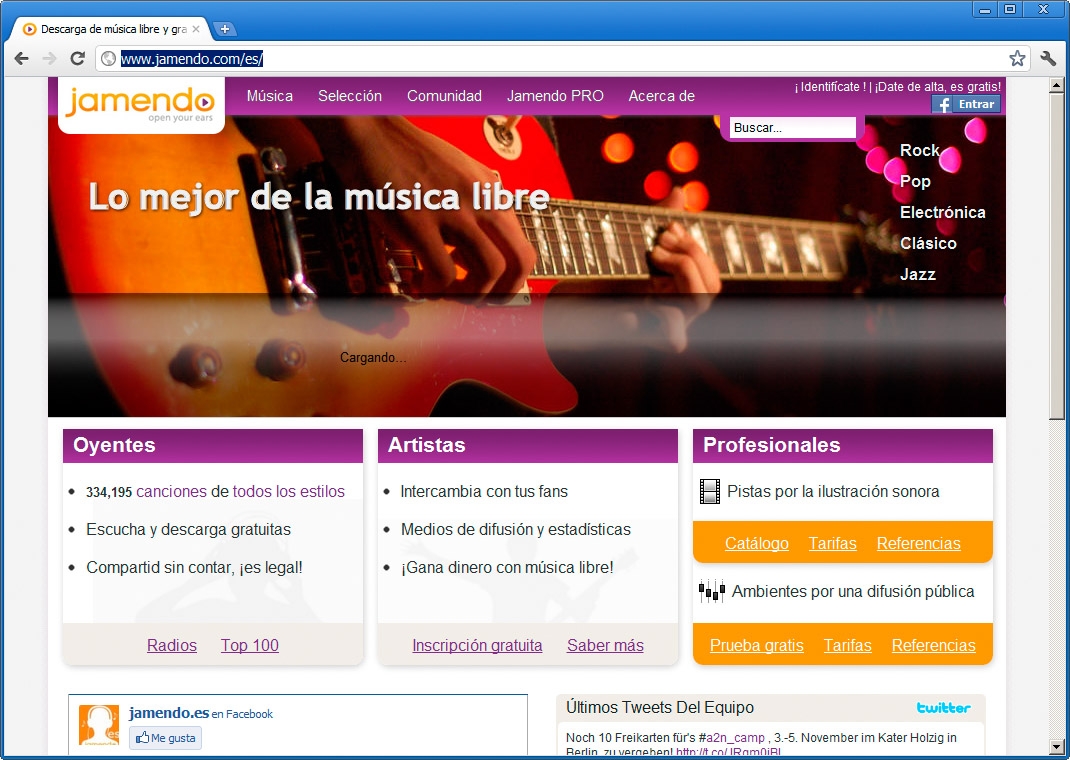Image resolution: width=1070 pixels, height=760 pixels.
Task: Click the browser forward arrow
Action: click(49, 59)
